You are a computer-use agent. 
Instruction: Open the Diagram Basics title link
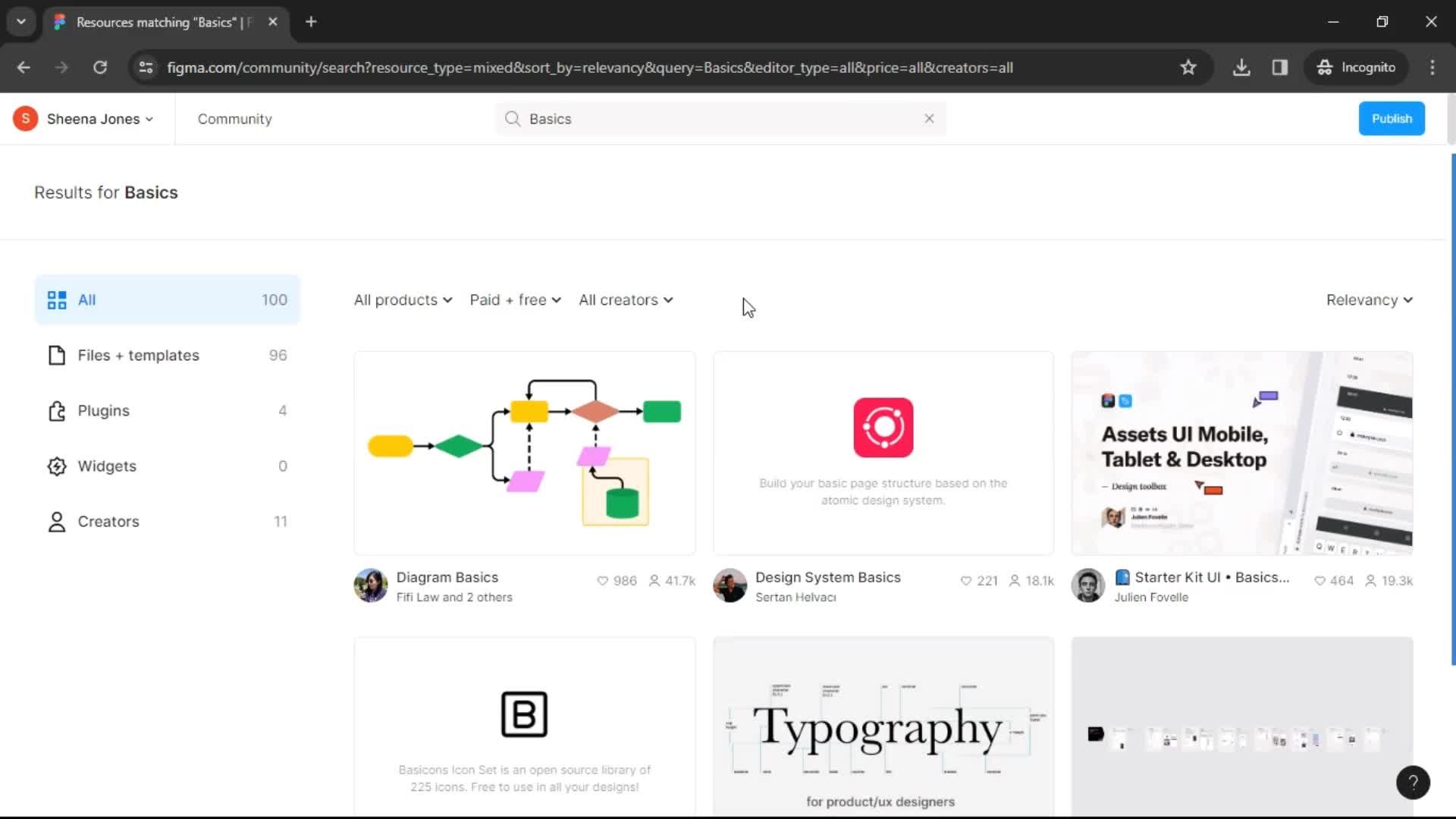pyautogui.click(x=447, y=577)
